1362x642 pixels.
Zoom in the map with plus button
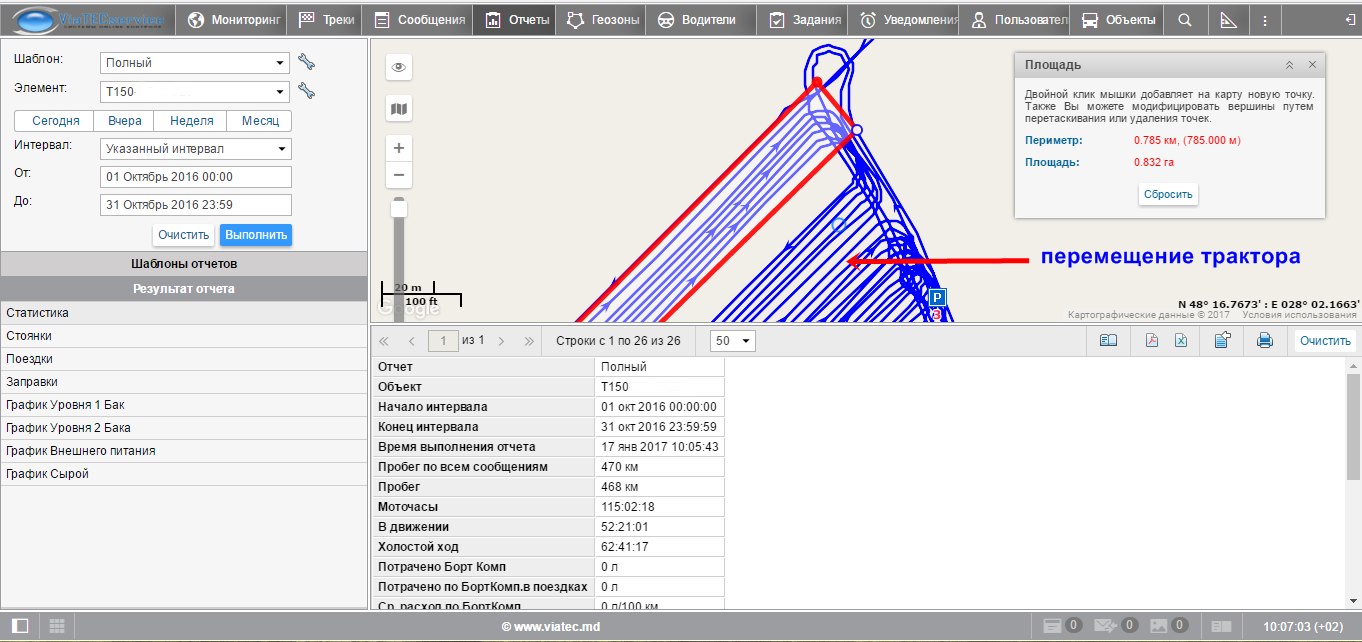point(399,148)
